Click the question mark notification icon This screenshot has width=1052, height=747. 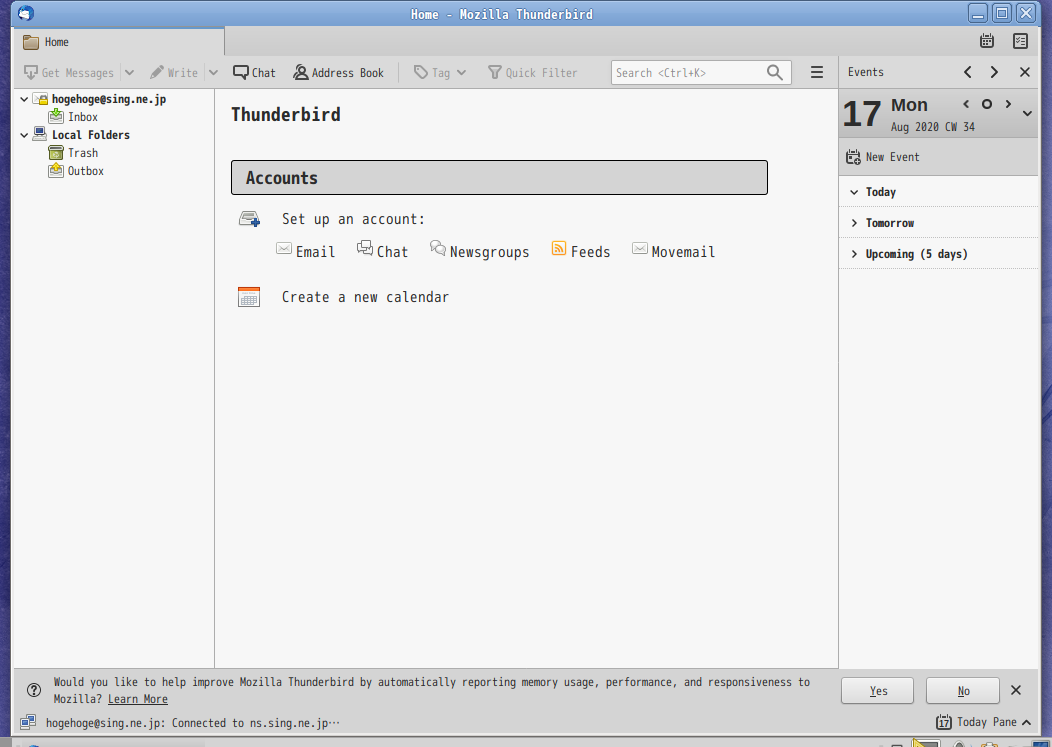pos(34,690)
